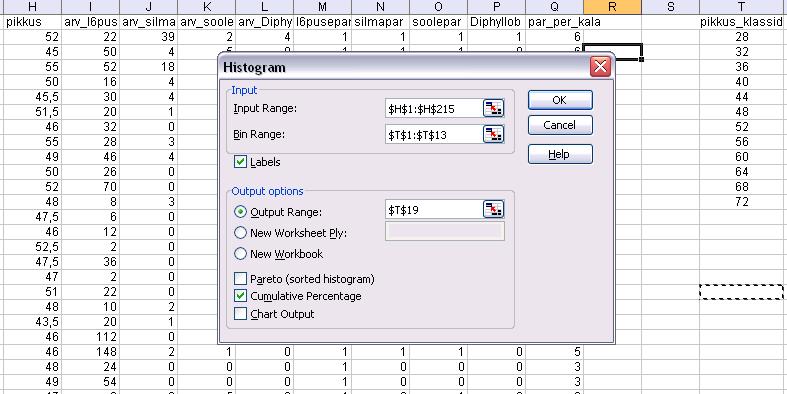Image resolution: width=787 pixels, height=394 pixels.
Task: Uncheck the Labels checkbox
Action: point(241,162)
